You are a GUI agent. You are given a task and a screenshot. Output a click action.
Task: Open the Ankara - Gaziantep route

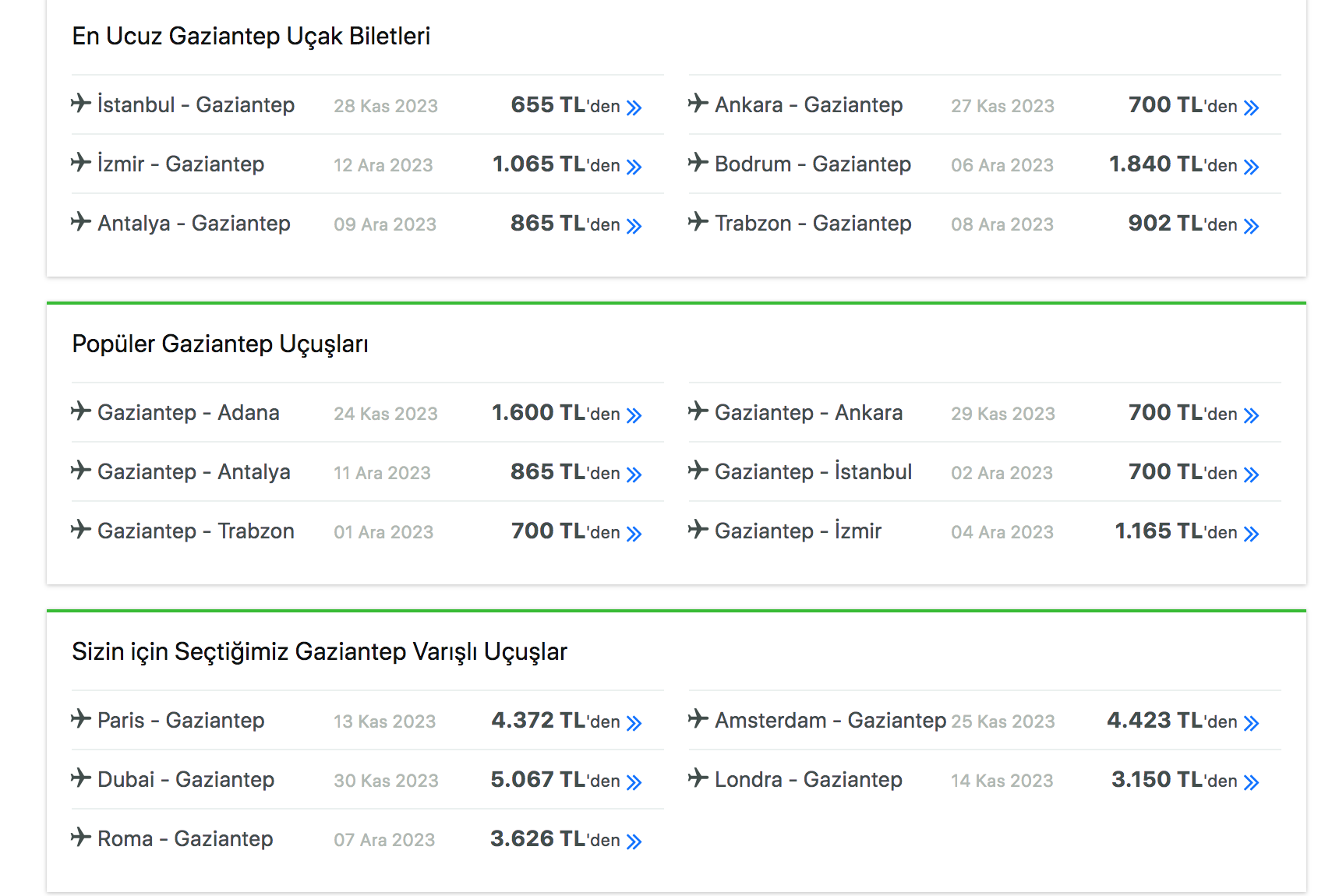[x=809, y=105]
